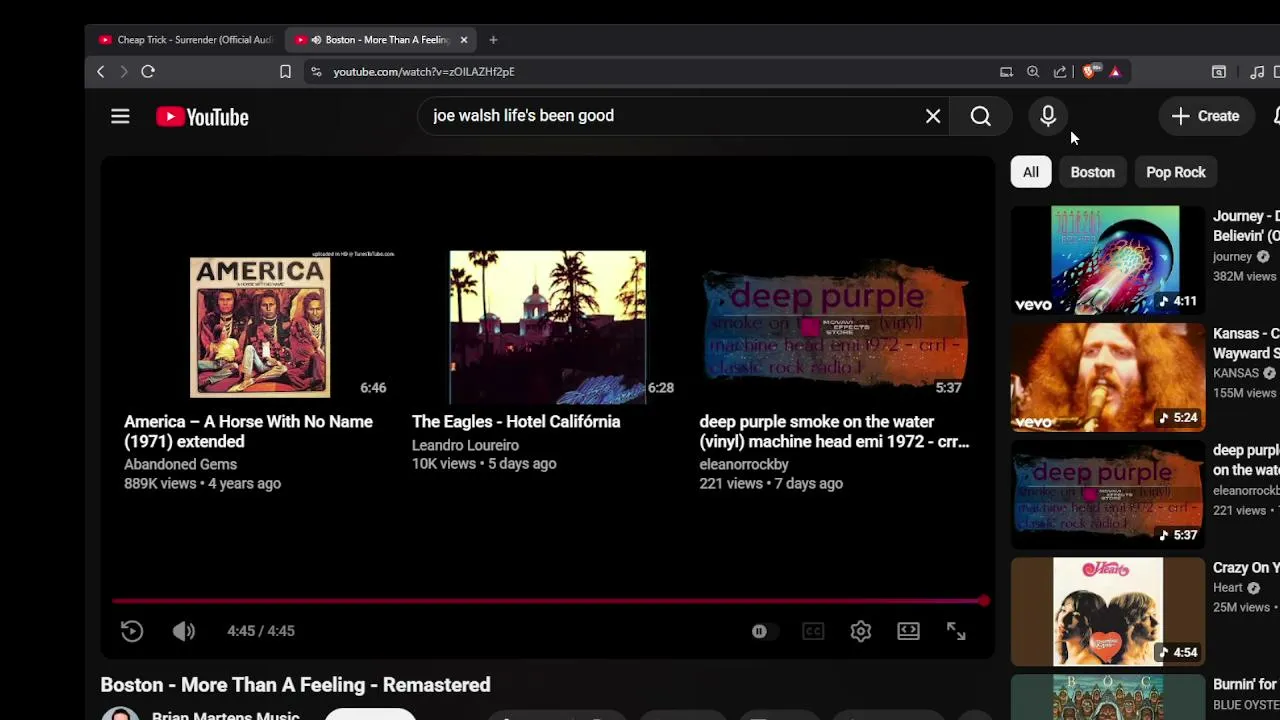Open the Brave Rewards triangle icon
Image resolution: width=1280 pixels, height=720 pixels.
tap(1115, 72)
